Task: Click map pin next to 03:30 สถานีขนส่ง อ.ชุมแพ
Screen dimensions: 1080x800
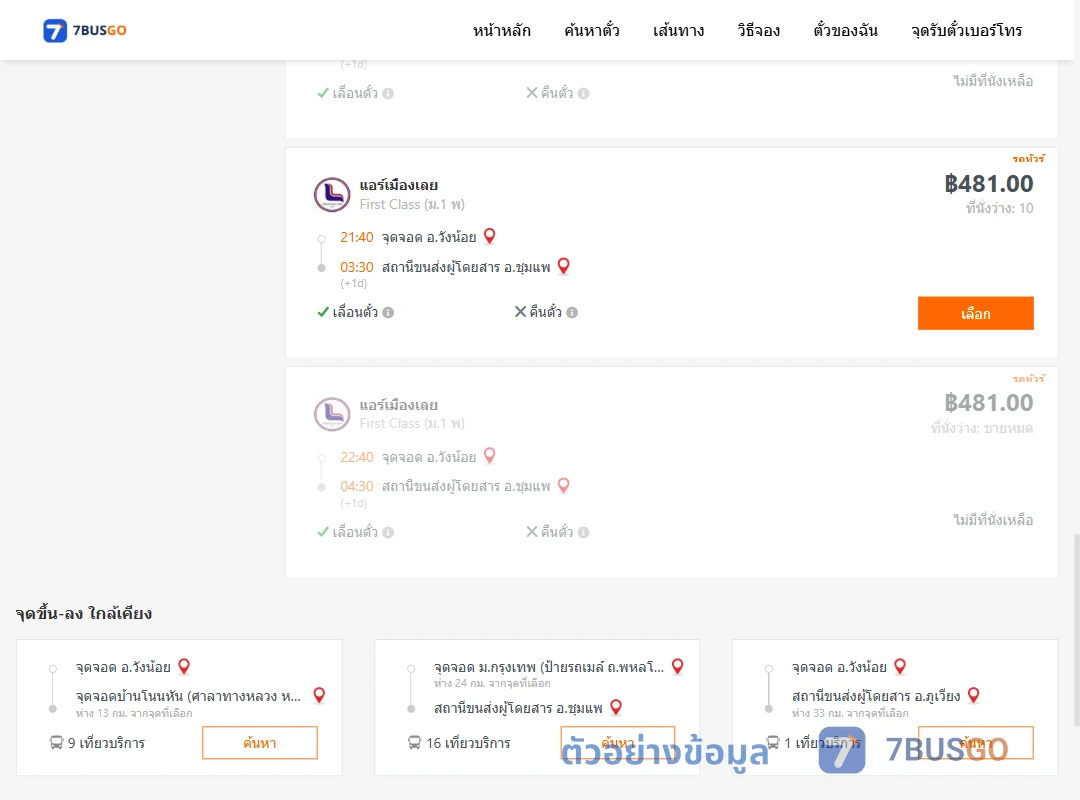Action: 563,266
